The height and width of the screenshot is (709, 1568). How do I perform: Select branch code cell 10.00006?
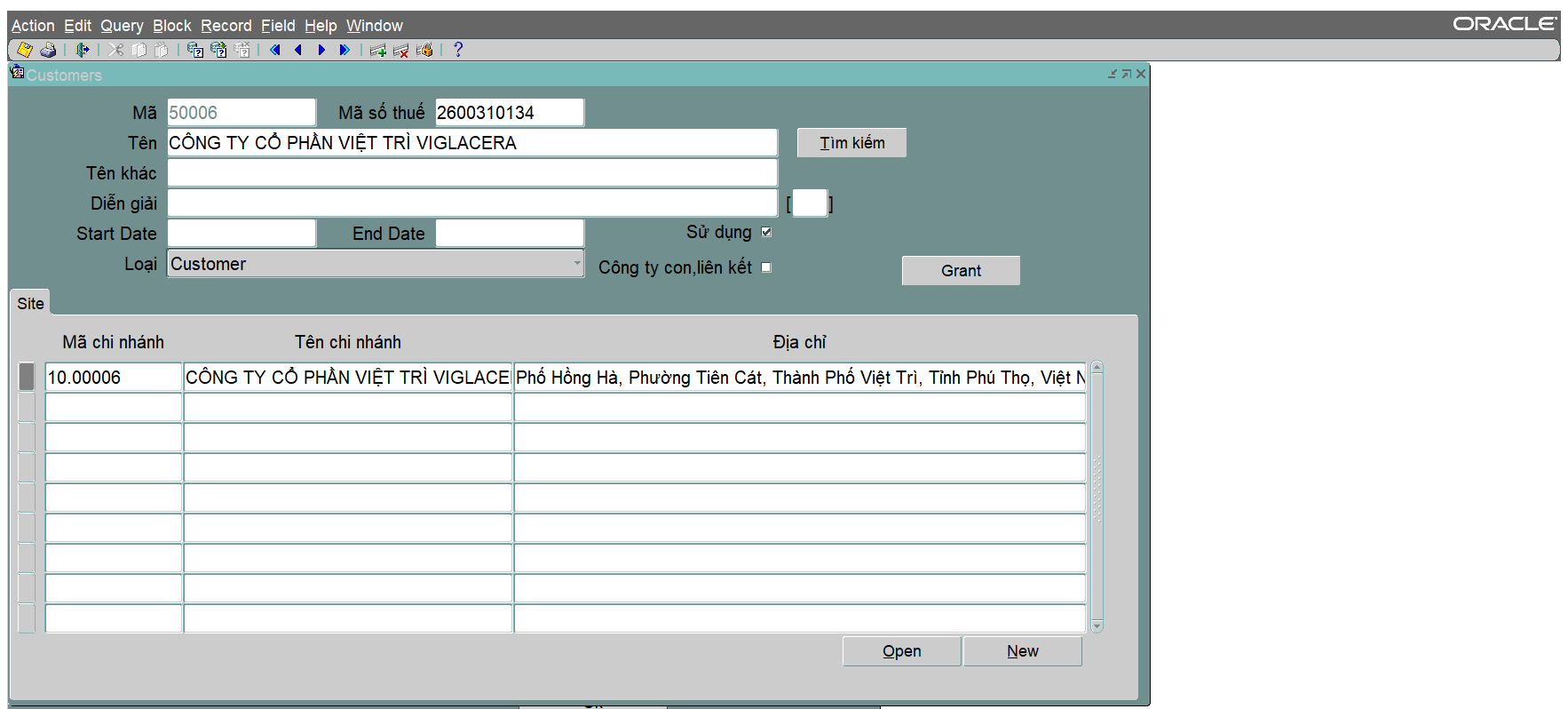click(x=114, y=378)
